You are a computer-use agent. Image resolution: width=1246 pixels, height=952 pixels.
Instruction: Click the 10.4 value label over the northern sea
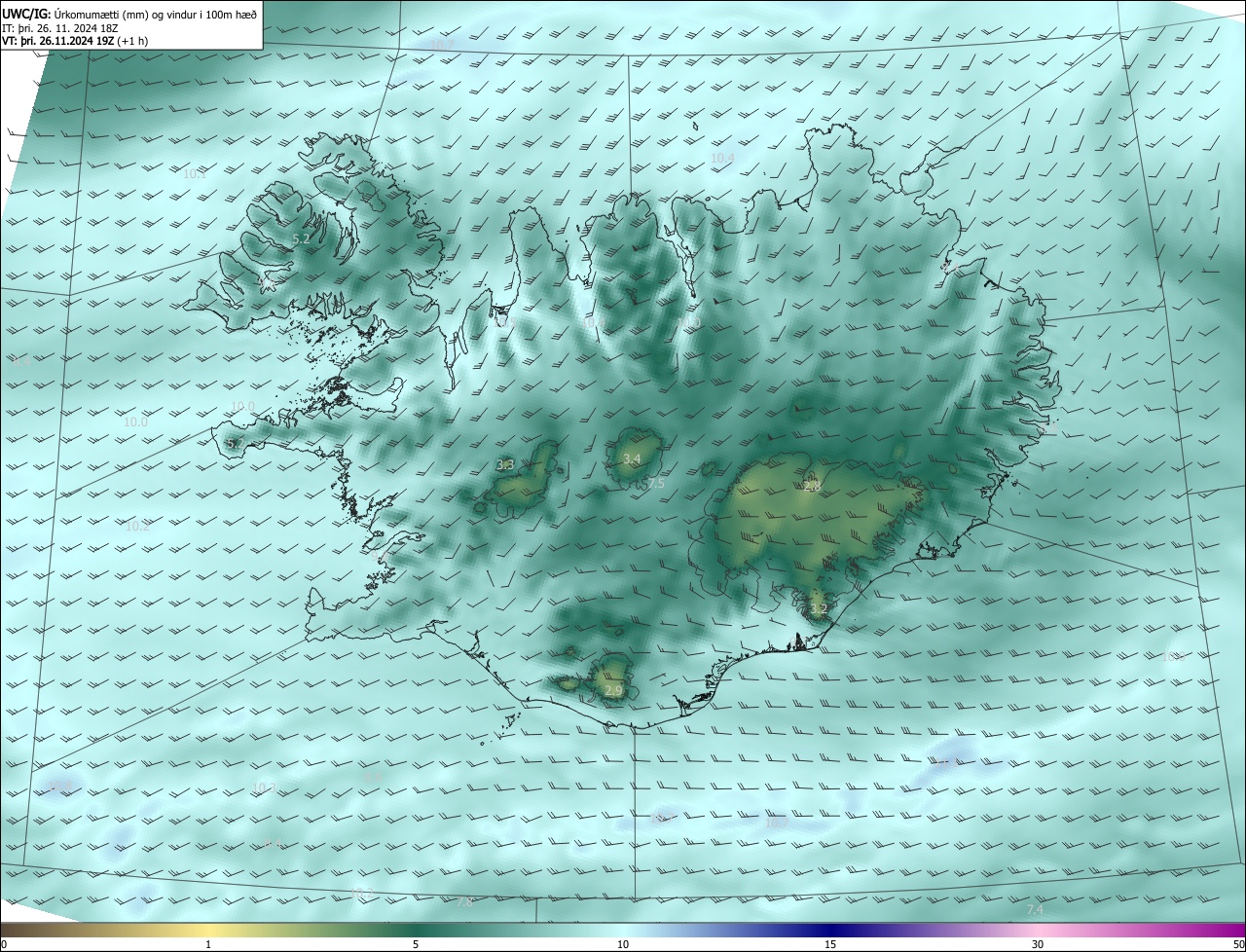tap(722, 159)
